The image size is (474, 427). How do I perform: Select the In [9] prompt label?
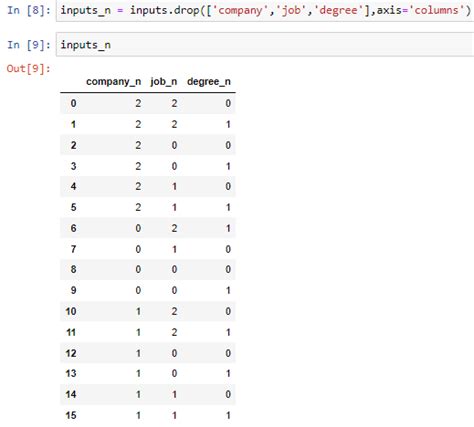pyautogui.click(x=29, y=45)
